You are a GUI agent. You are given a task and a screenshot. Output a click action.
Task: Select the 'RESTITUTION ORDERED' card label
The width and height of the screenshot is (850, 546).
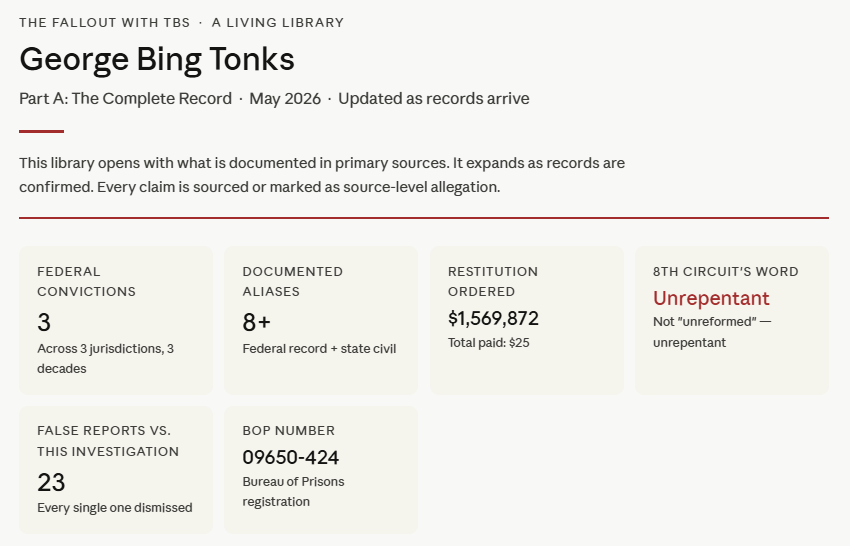(x=493, y=281)
